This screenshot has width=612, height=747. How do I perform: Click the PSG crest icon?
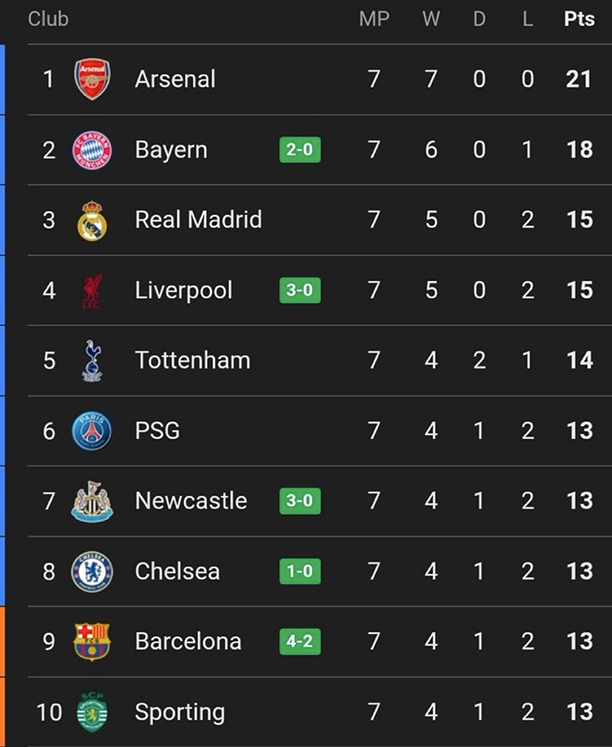(x=92, y=431)
